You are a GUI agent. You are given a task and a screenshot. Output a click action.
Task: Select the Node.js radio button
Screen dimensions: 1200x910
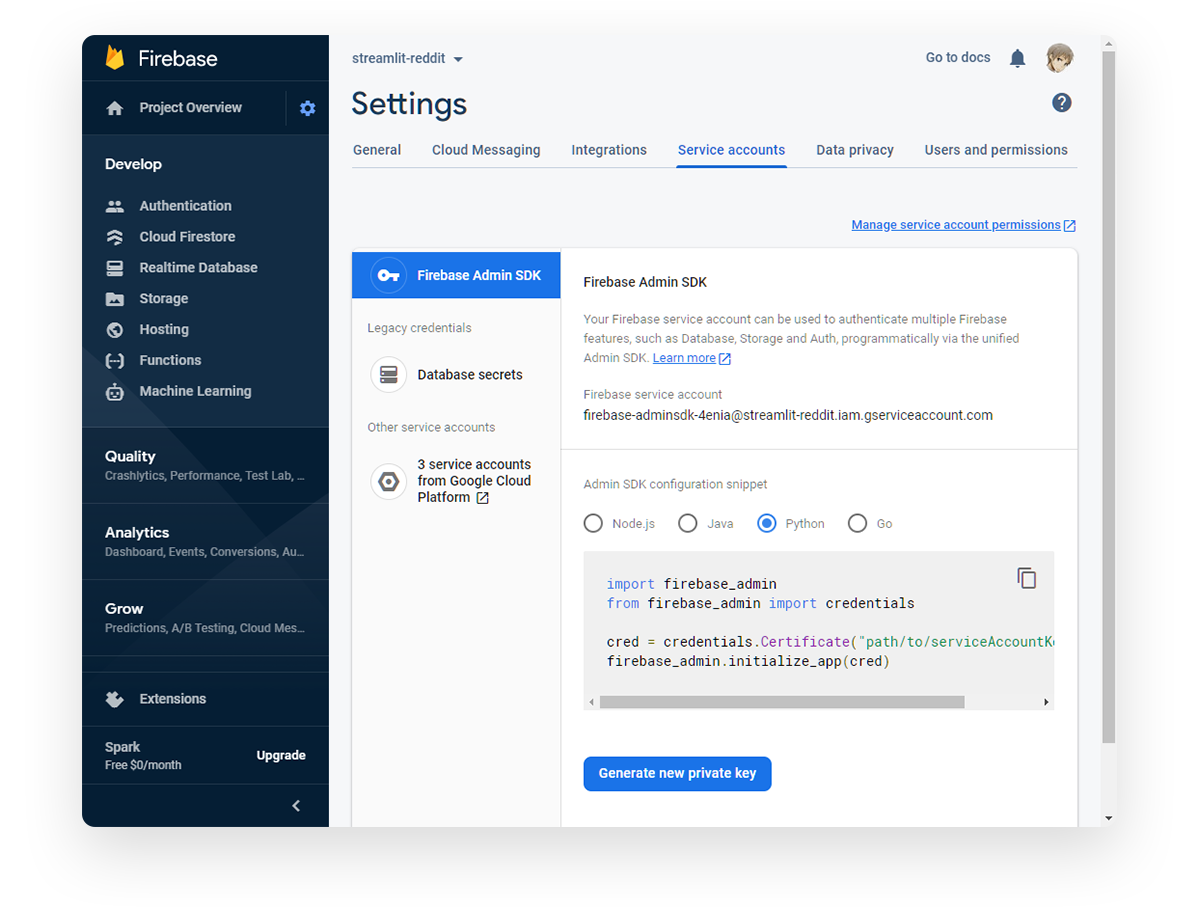(593, 523)
